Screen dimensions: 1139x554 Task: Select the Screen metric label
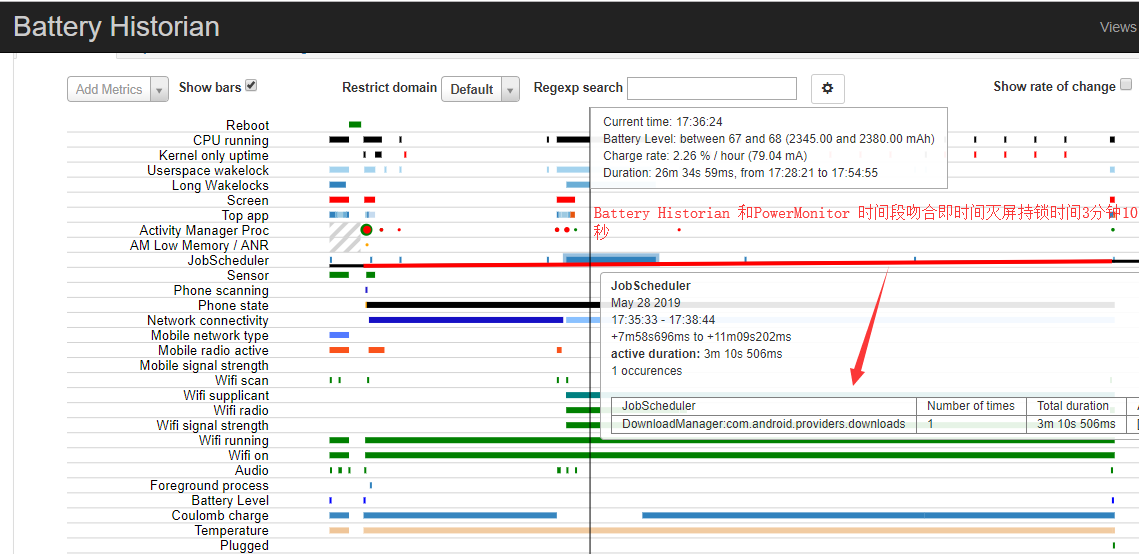(x=248, y=200)
